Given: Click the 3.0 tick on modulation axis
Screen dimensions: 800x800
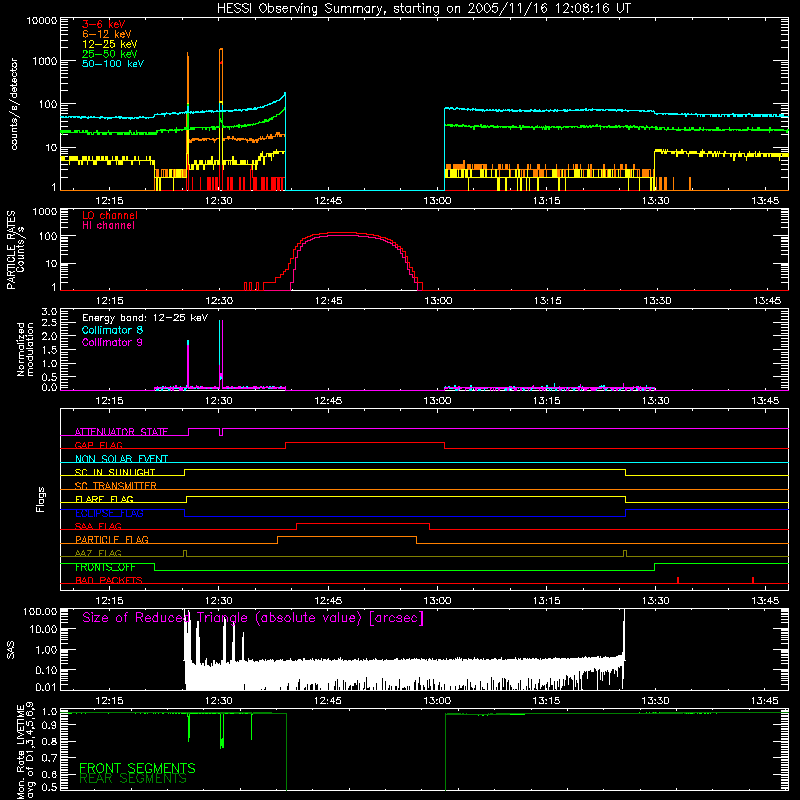Looking at the screenshot, I should (x=49, y=312).
